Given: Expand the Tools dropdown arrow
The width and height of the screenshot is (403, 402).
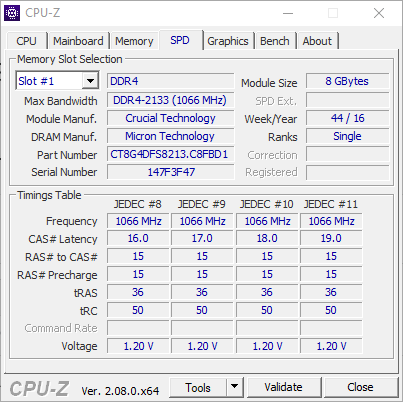Looking at the screenshot, I should coord(235,387).
